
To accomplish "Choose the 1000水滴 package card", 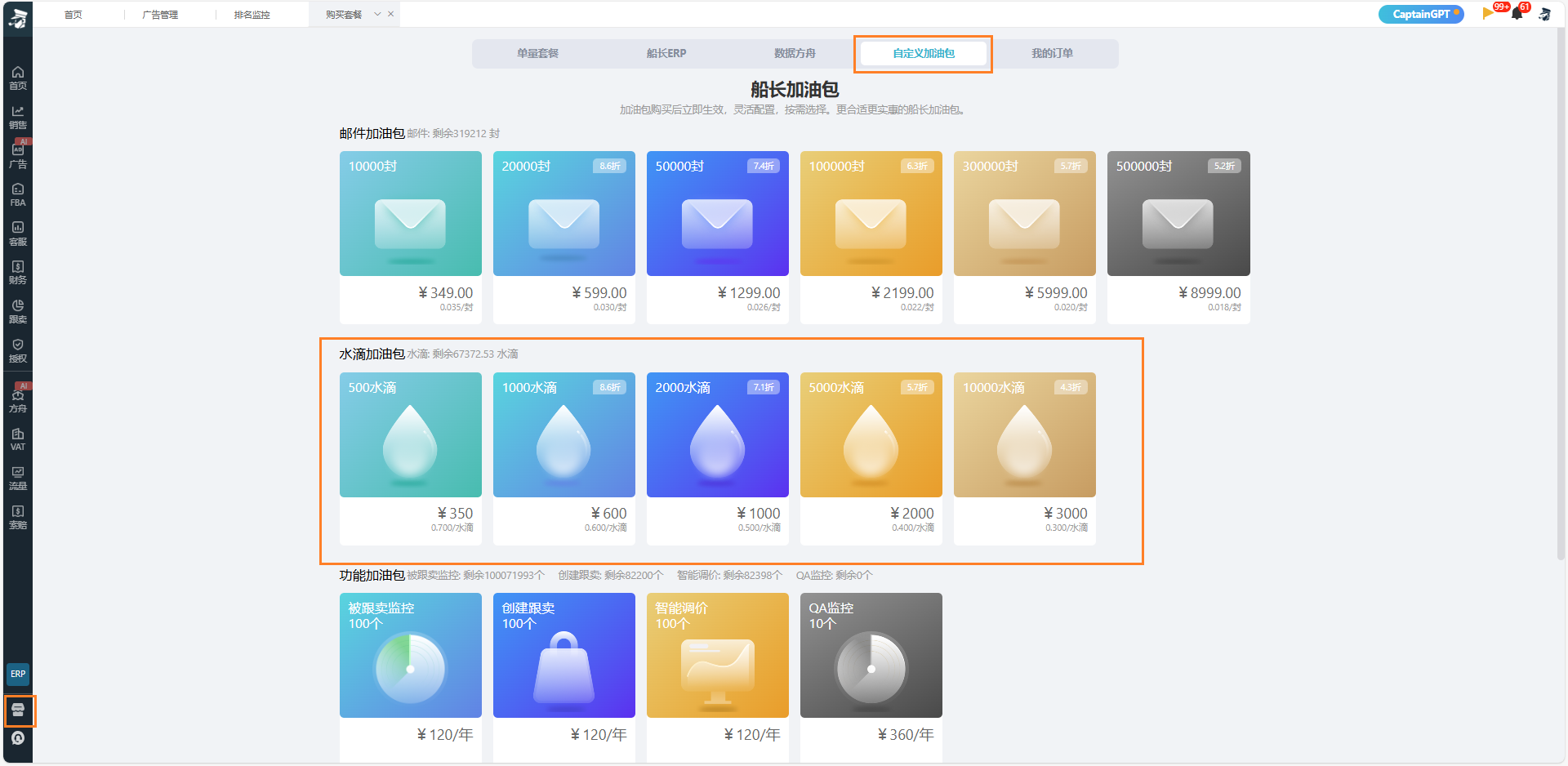I will click(x=564, y=458).
